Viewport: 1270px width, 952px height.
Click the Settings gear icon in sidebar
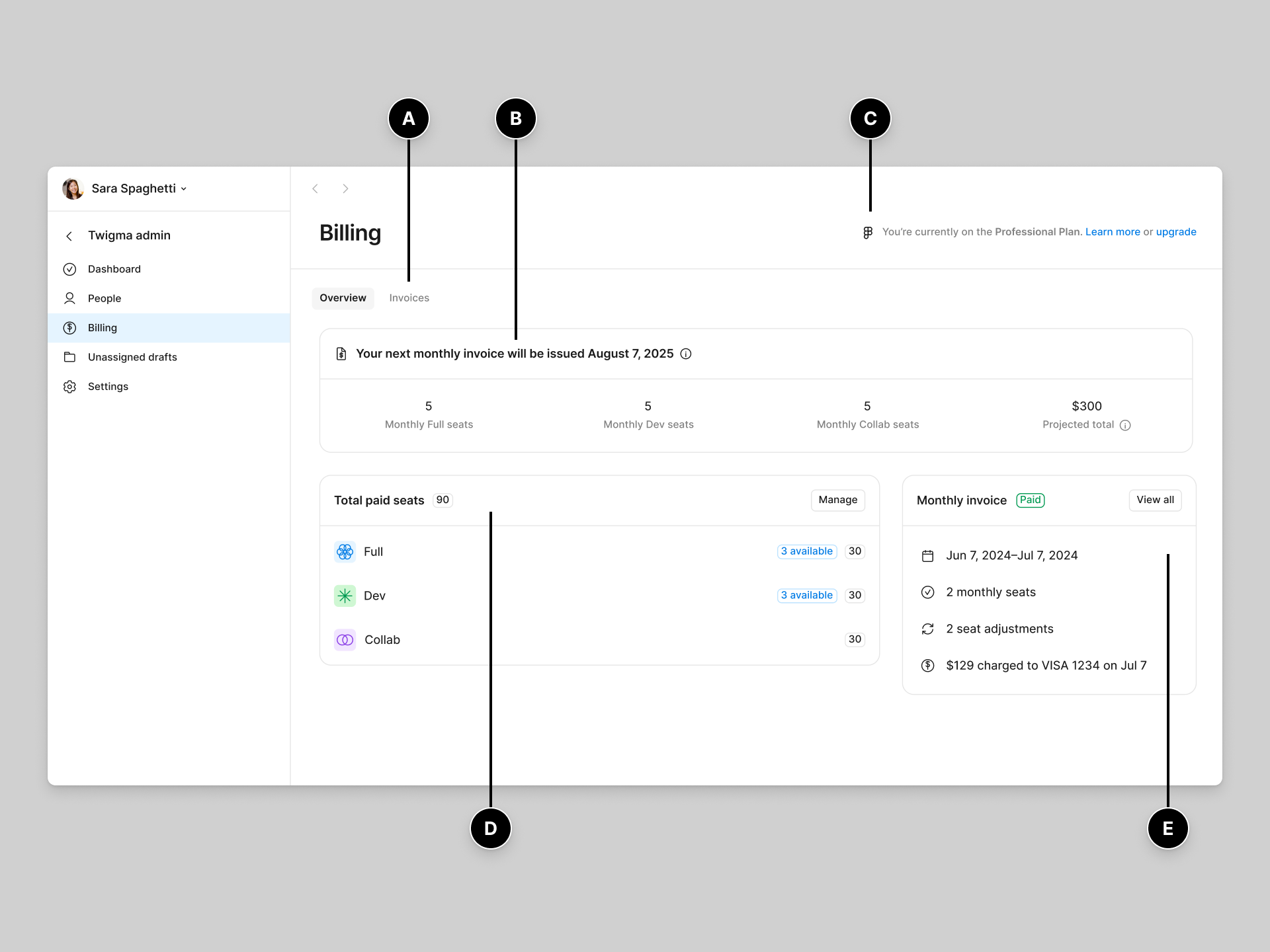70,386
